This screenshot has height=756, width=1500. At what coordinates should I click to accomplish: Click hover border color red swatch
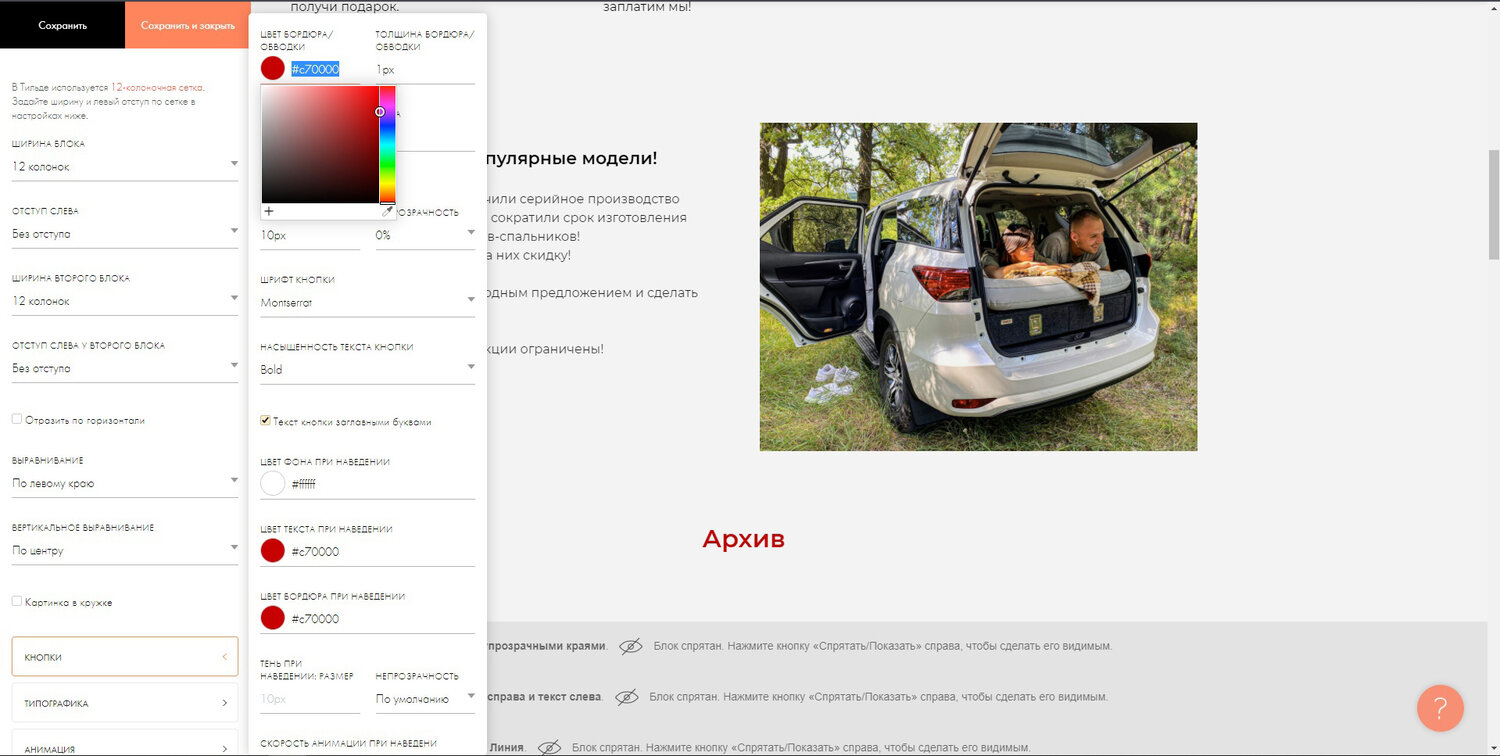[273, 618]
